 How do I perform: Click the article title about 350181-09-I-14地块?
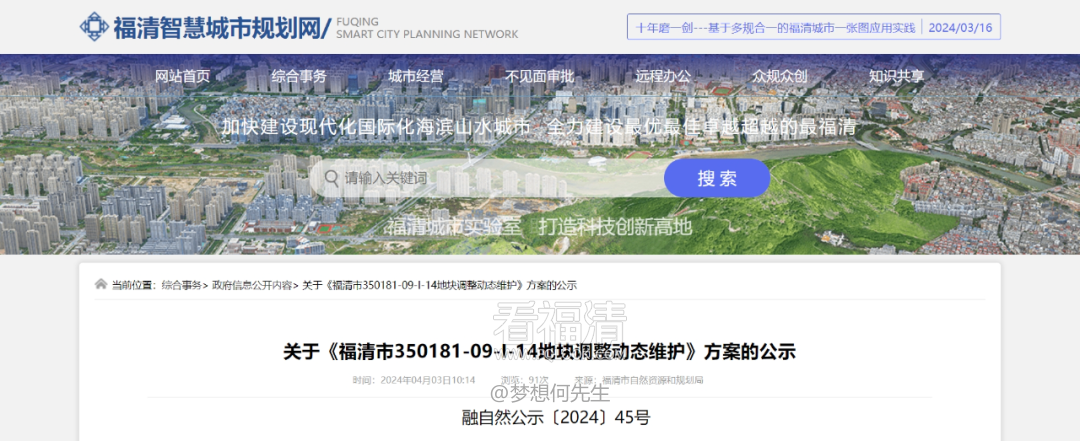[x=539, y=351]
